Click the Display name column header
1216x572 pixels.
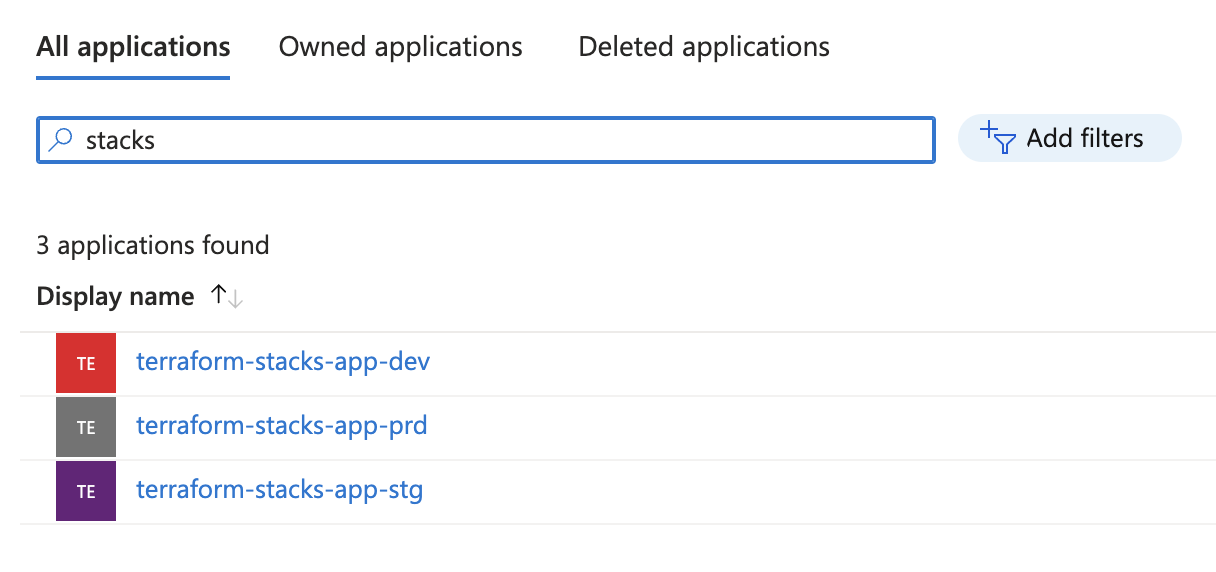pyautogui.click(x=115, y=297)
